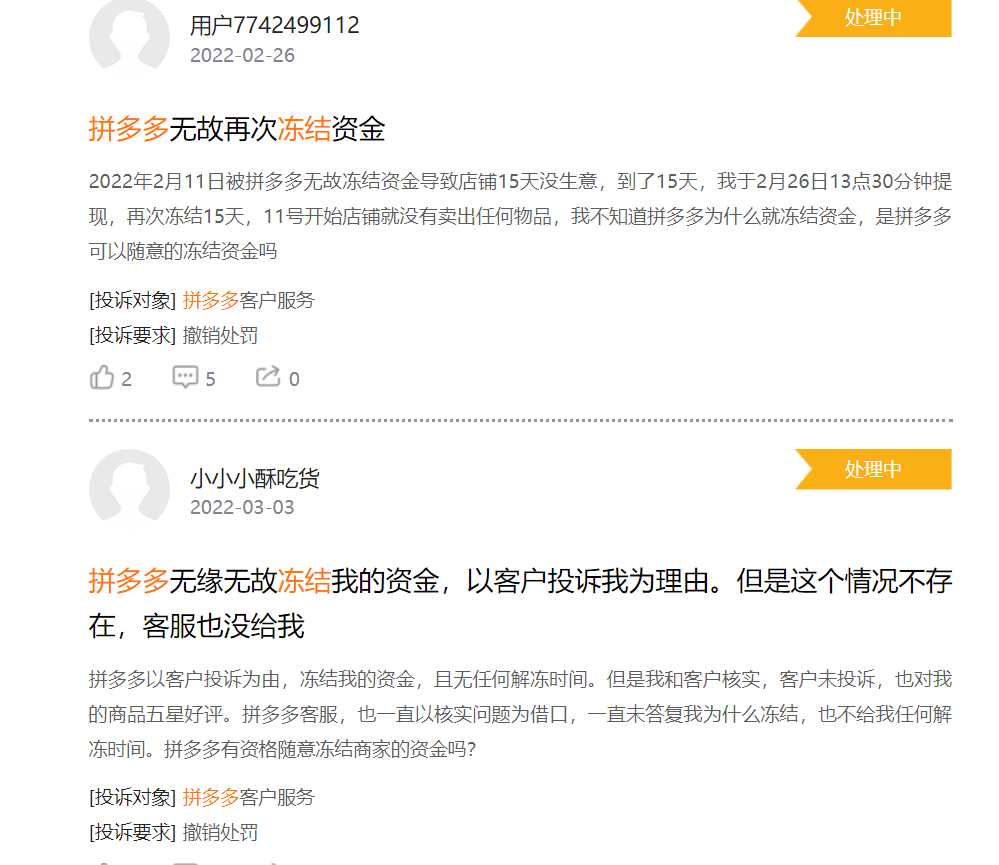This screenshot has width=999, height=865.
Task: Open avatar of 小小小酥吃货
Action: pyautogui.click(x=129, y=489)
